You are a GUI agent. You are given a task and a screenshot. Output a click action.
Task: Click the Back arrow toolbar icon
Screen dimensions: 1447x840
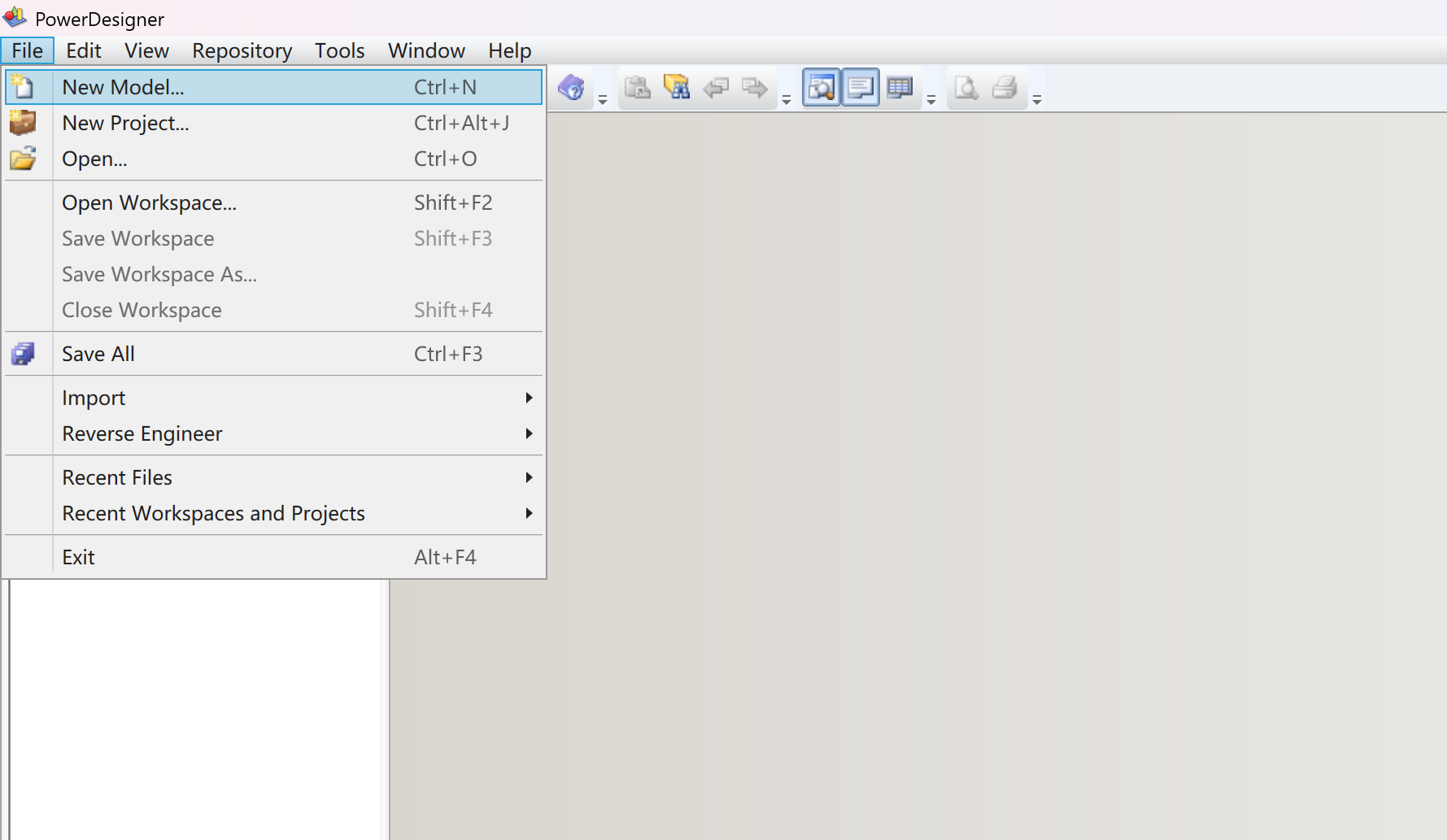pyautogui.click(x=716, y=87)
